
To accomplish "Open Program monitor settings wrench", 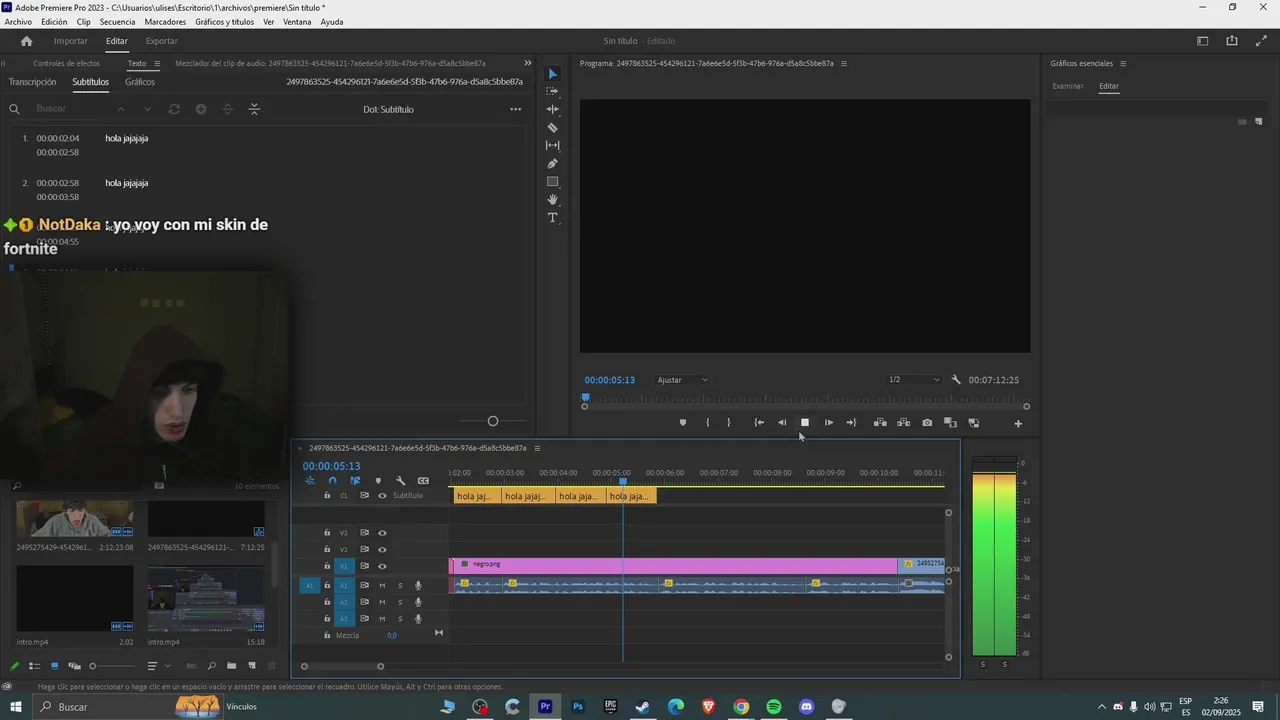I will coord(956,380).
